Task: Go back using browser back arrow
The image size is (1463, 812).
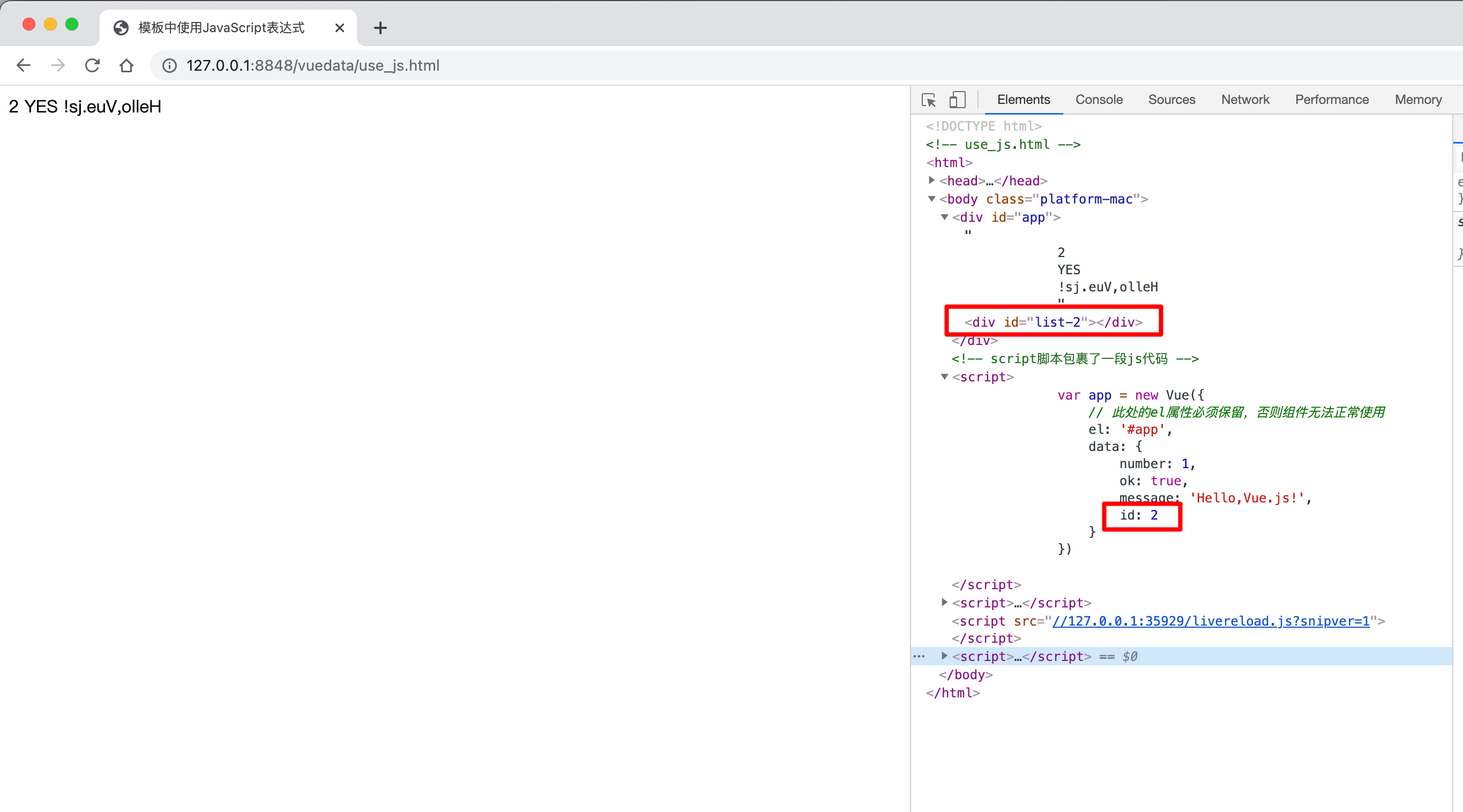Action: point(23,65)
